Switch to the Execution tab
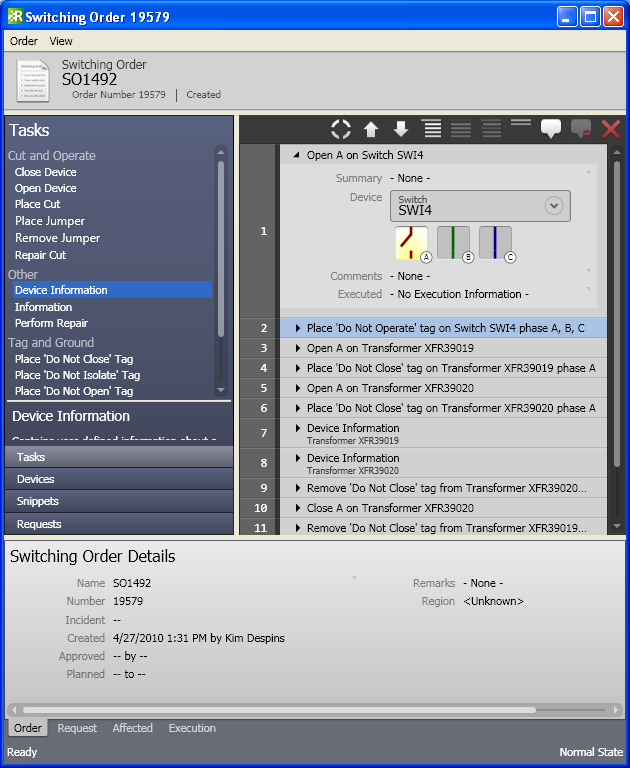Image resolution: width=630 pixels, height=768 pixels. pyautogui.click(x=192, y=728)
